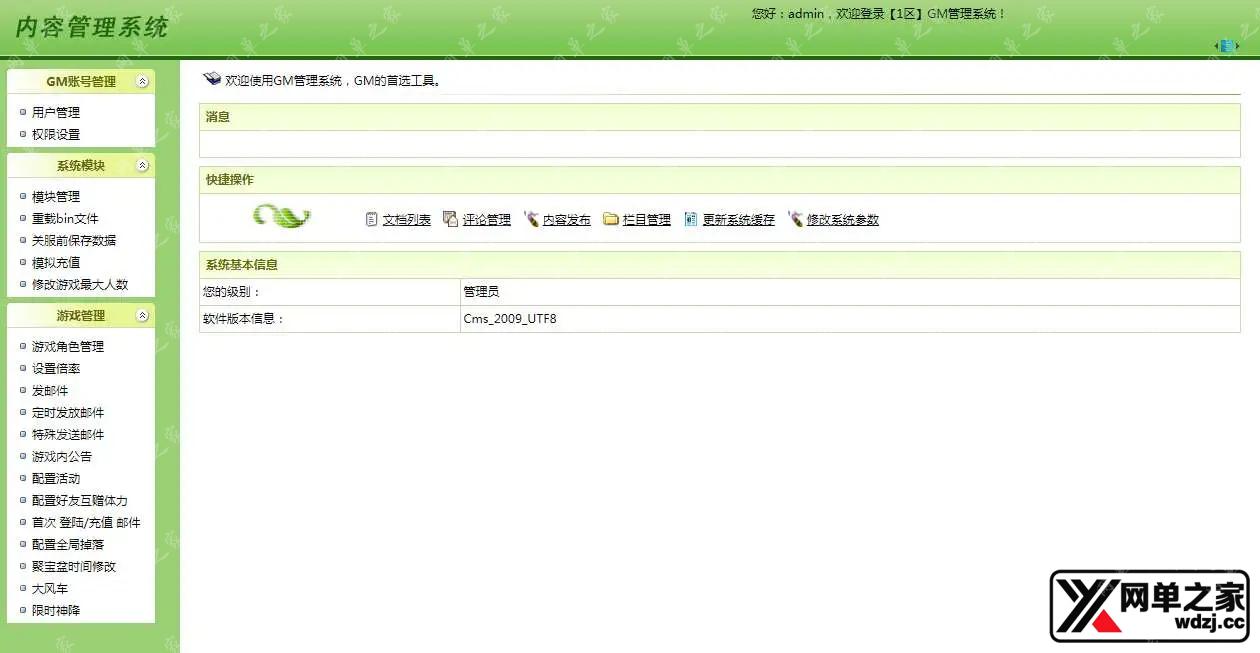Viewport: 1260px width, 653px height.
Task: Toggle the sidebar with the top-right arrow icon
Action: pos(1224,45)
